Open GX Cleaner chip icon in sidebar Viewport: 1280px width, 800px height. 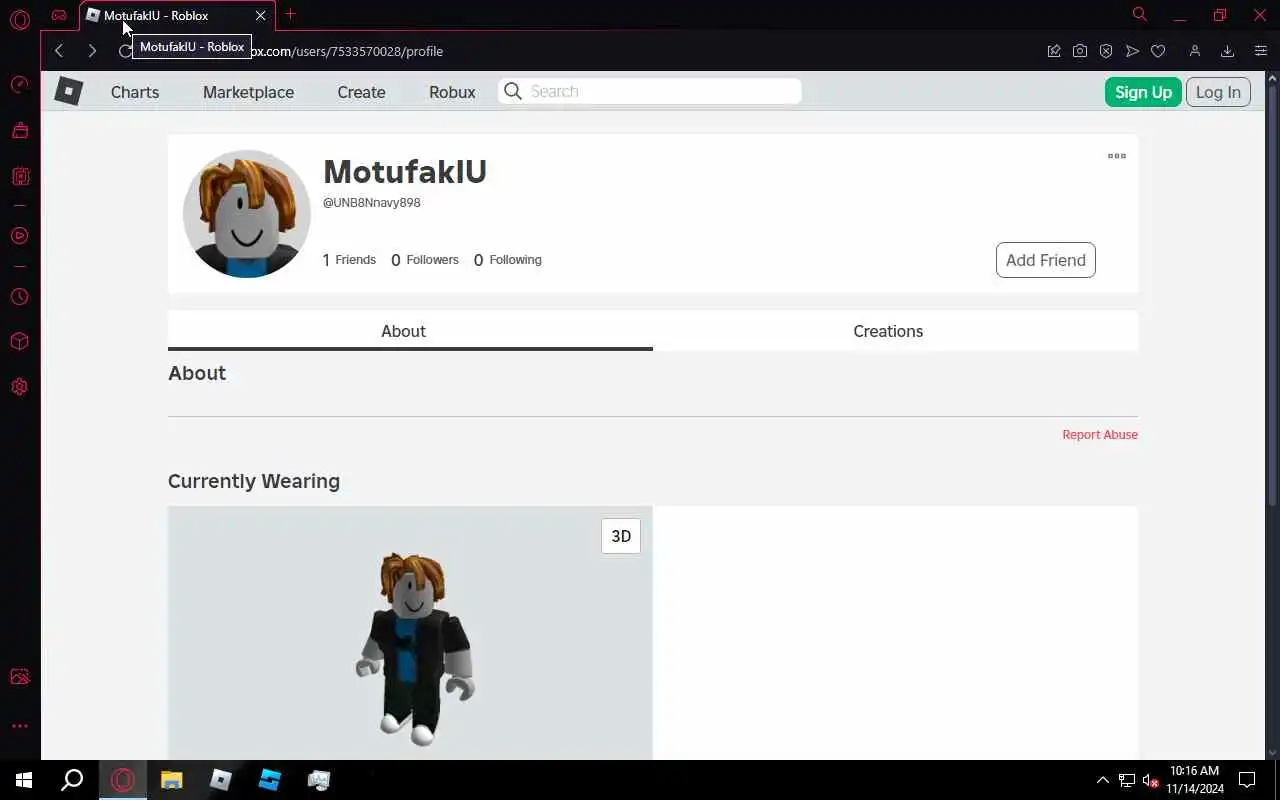point(19,176)
